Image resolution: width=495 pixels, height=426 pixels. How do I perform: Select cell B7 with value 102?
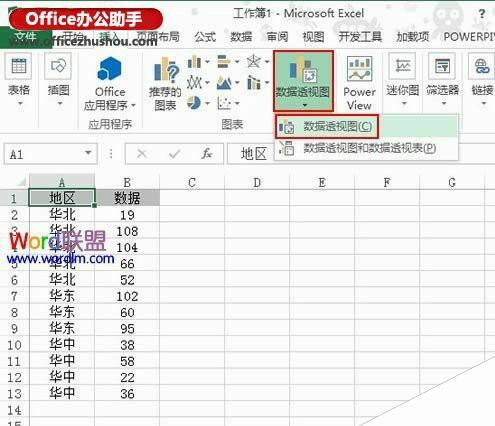[127, 296]
